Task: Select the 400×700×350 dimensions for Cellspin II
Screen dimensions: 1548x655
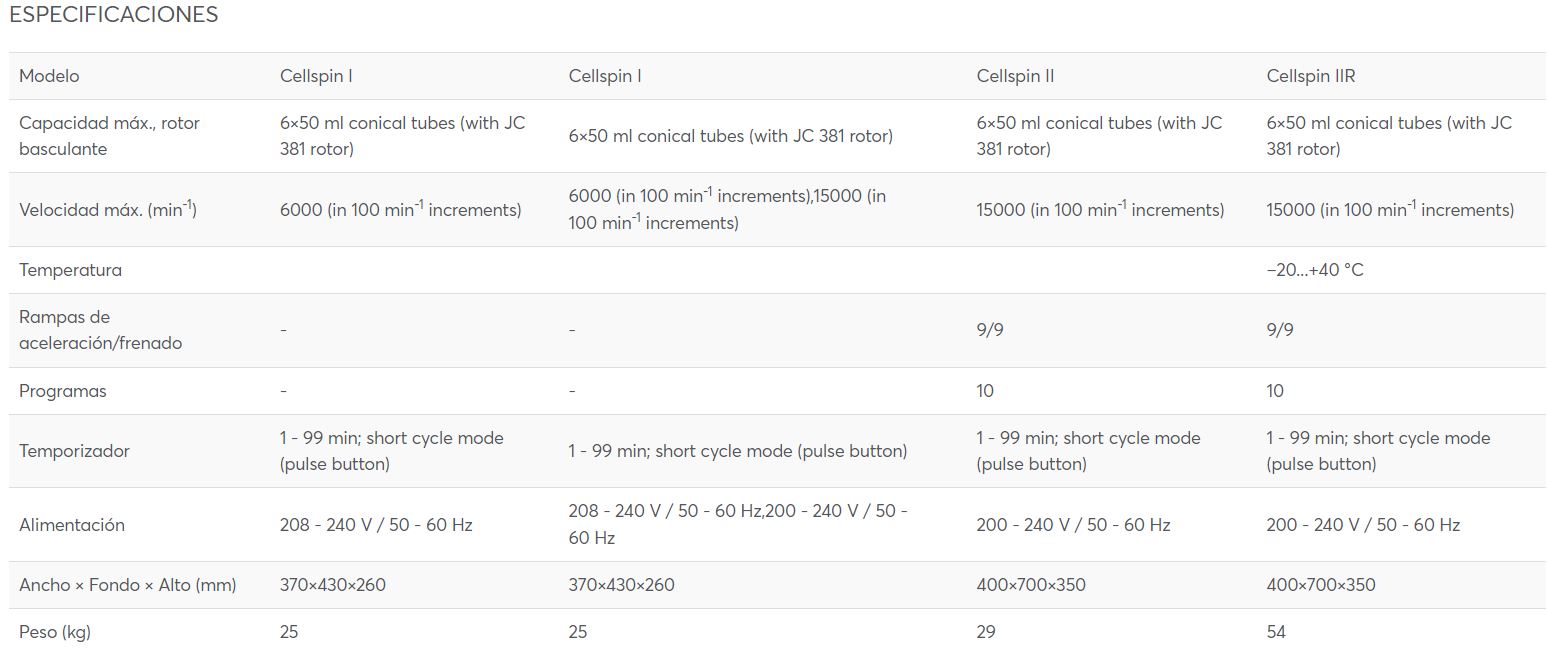Action: [x=1031, y=585]
